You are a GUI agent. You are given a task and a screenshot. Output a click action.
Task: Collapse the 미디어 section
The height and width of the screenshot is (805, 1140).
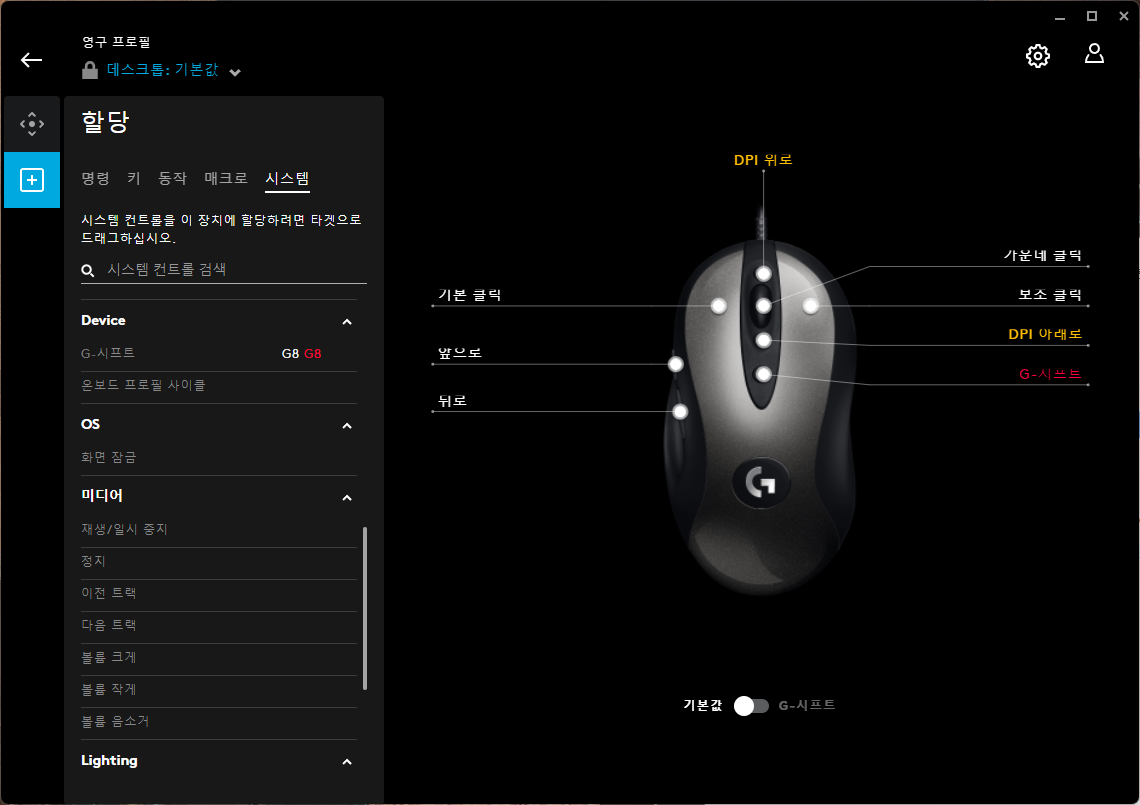pyautogui.click(x=347, y=497)
